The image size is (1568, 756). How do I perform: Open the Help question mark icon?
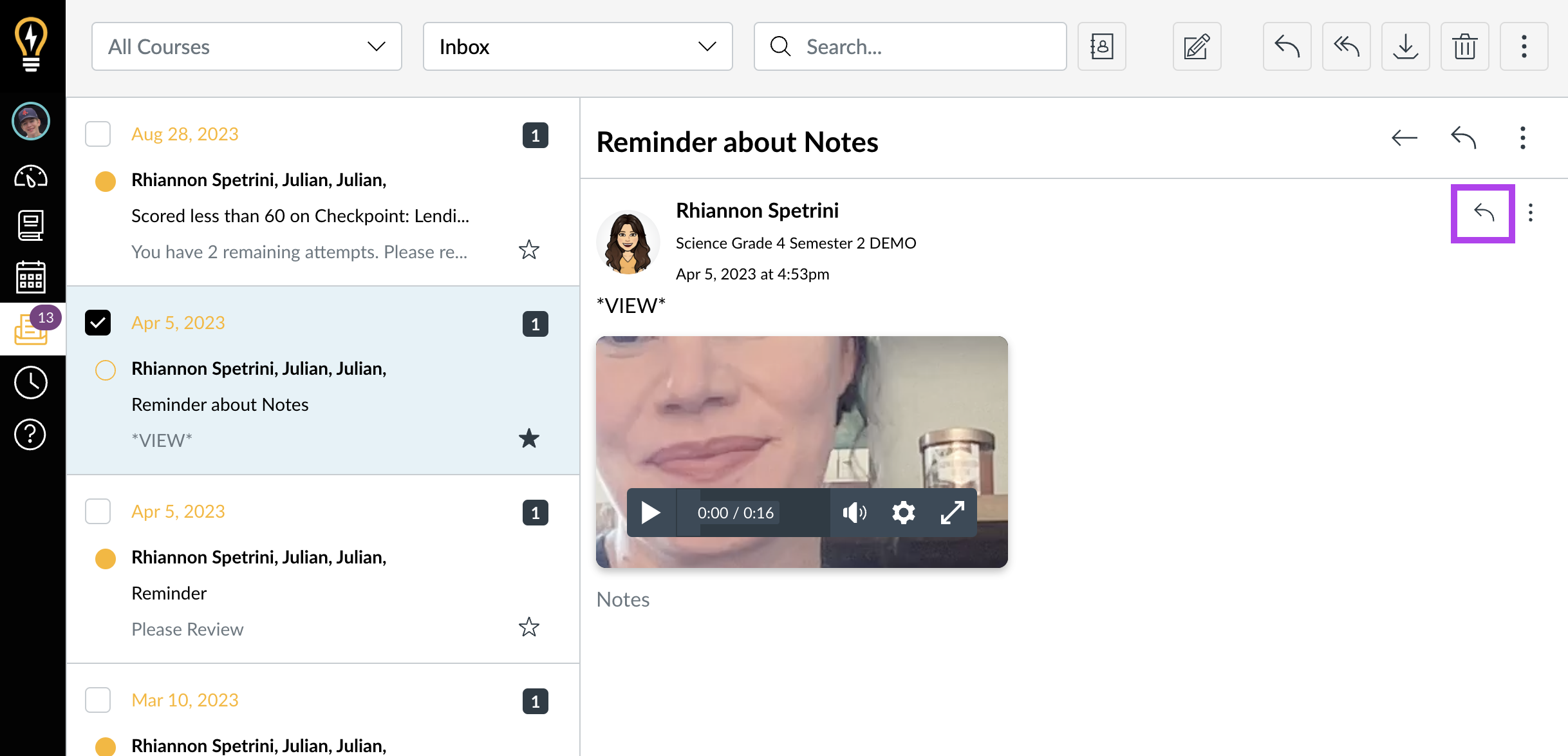tap(31, 434)
